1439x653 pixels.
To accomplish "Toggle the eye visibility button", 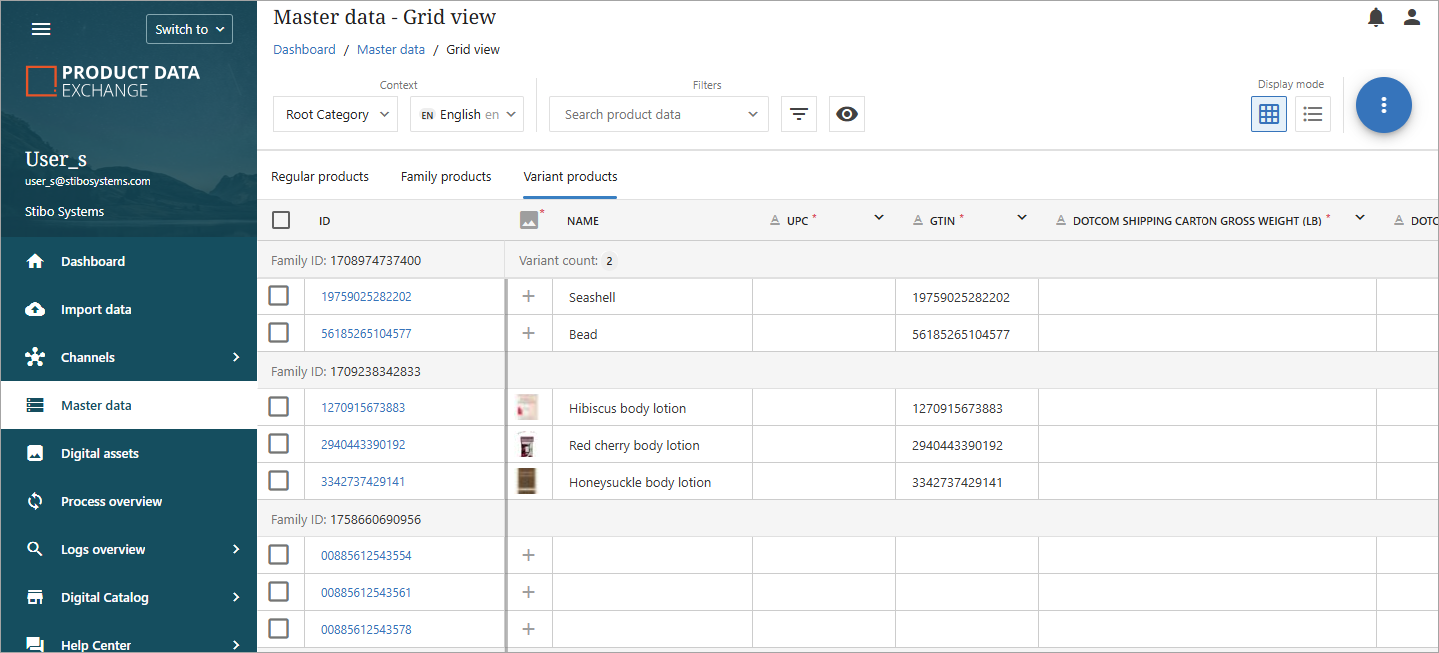I will (x=847, y=114).
